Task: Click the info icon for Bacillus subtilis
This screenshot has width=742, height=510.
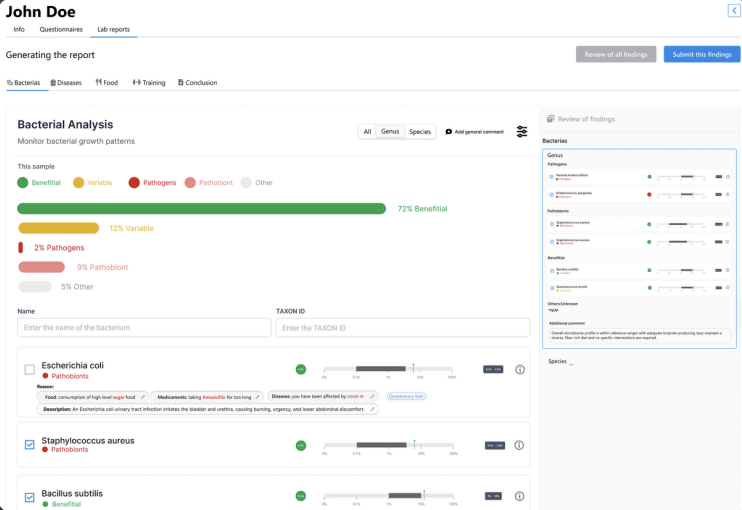Action: pos(520,496)
